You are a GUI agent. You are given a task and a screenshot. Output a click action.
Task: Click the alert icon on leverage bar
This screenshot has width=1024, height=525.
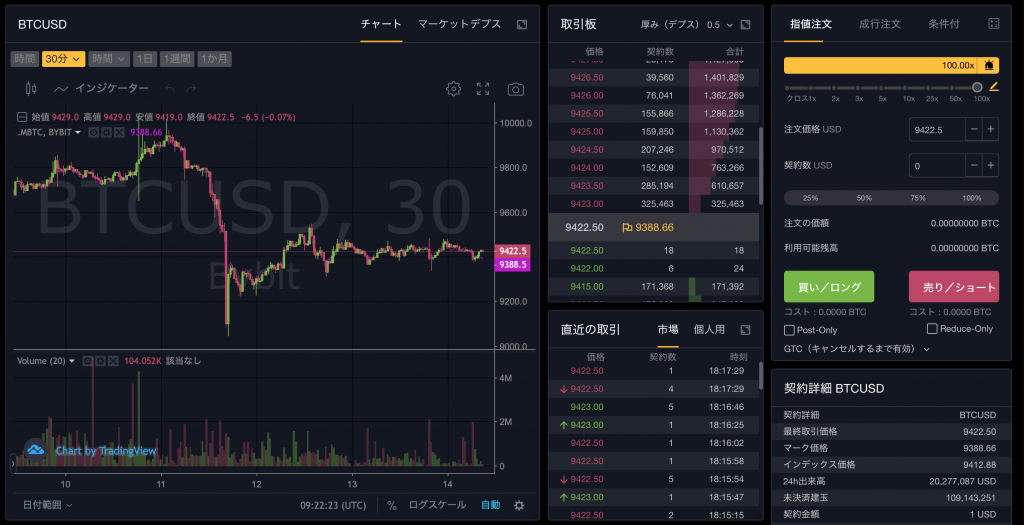[989, 65]
